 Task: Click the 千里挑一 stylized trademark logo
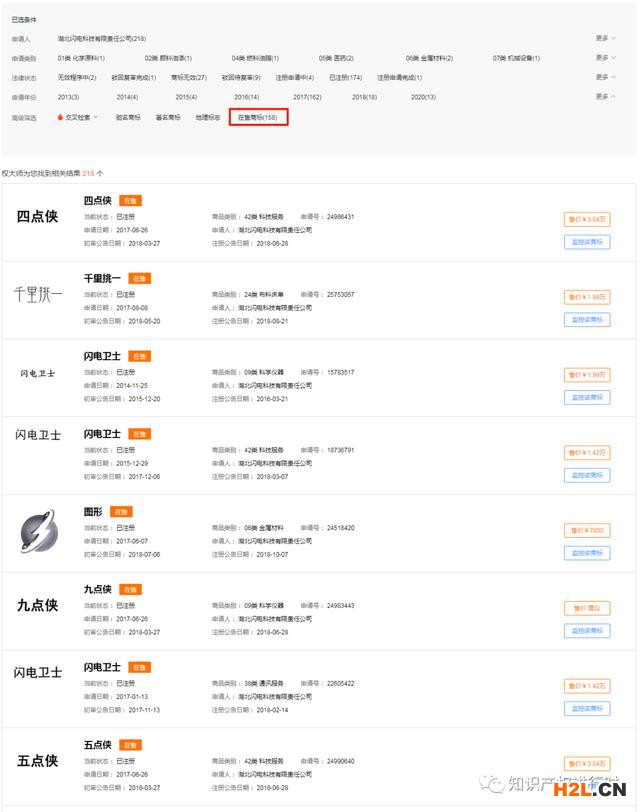(38, 294)
